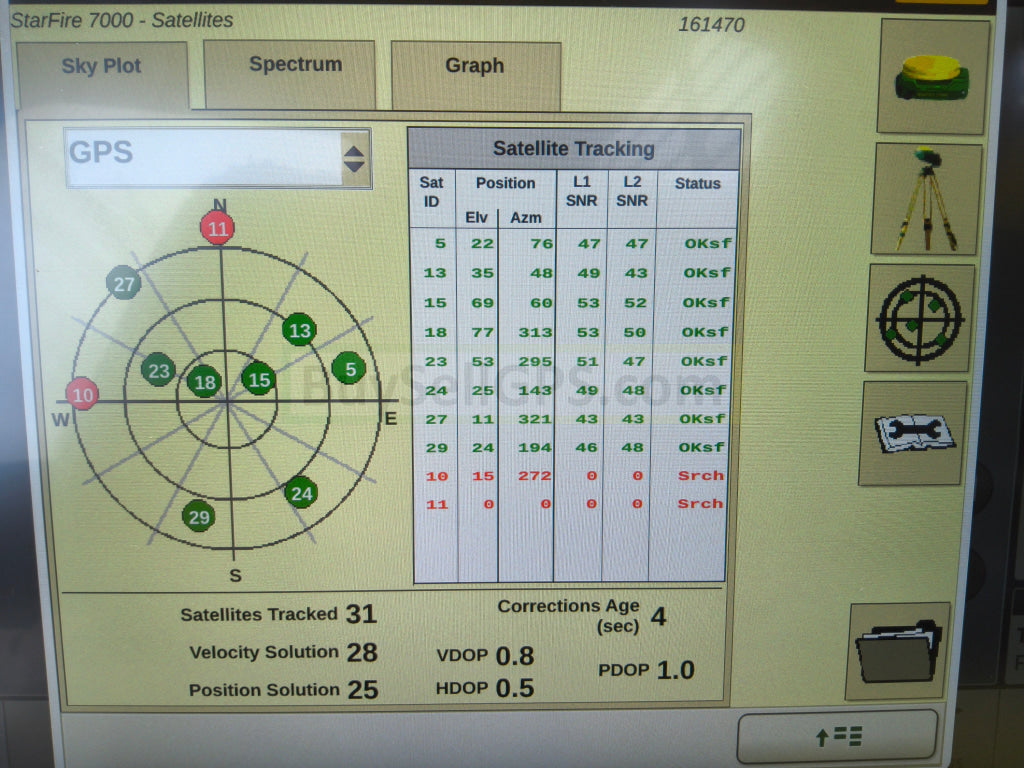Open the file folder icon button
Image resolution: width=1024 pixels, height=768 pixels.
coord(899,650)
